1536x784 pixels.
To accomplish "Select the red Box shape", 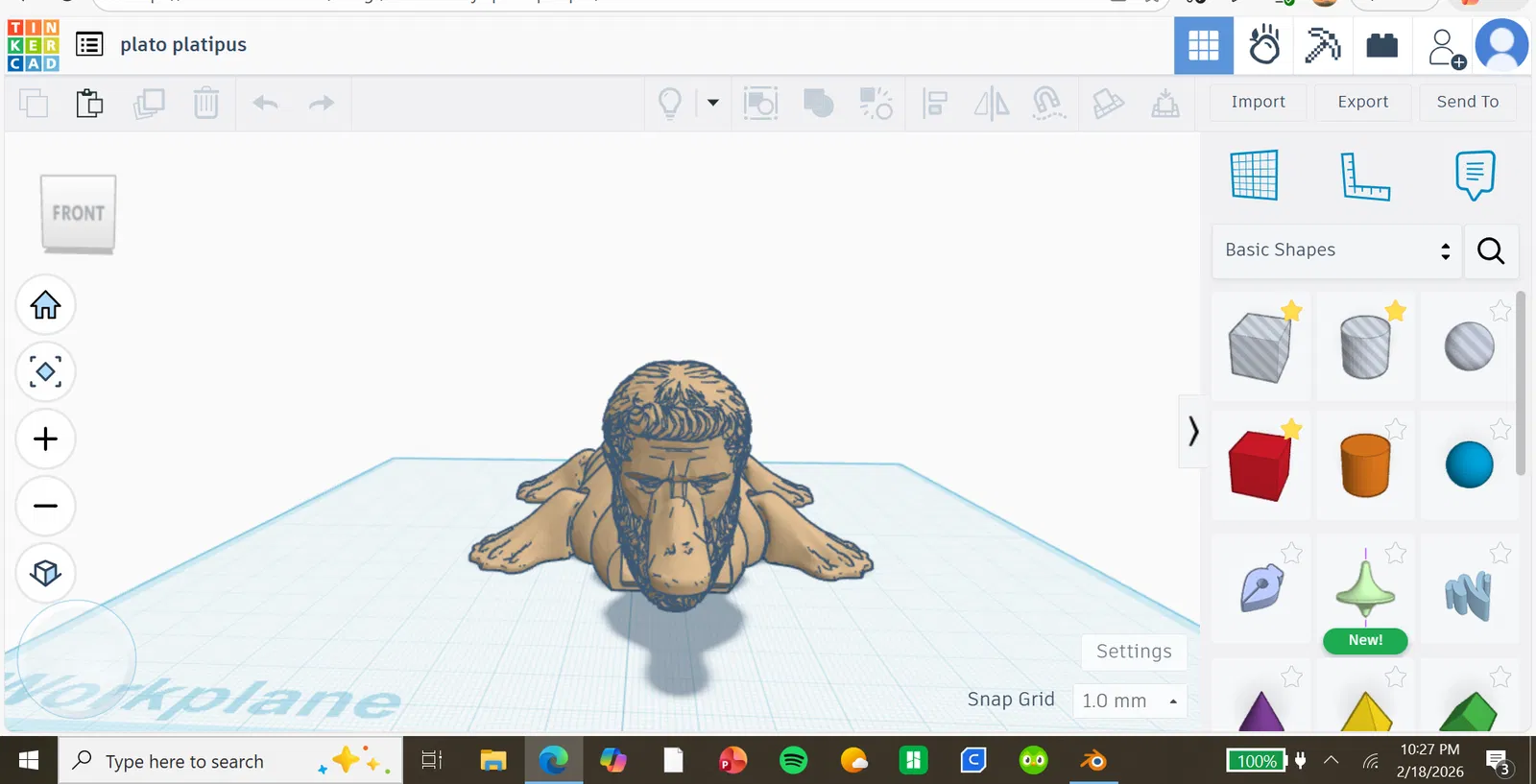I will pos(1260,465).
